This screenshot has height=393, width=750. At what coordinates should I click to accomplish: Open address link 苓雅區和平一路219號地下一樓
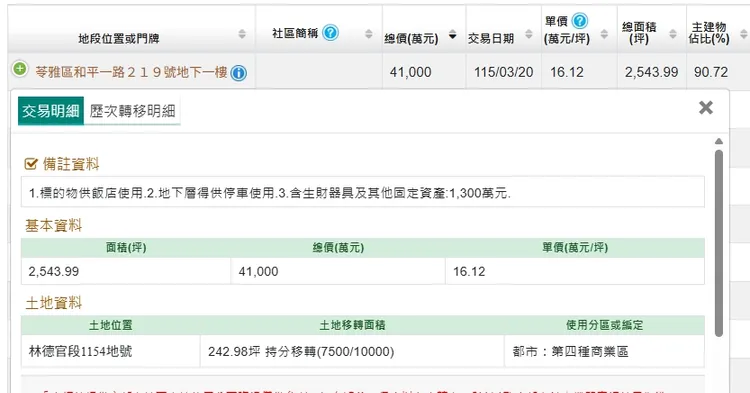pos(132,72)
